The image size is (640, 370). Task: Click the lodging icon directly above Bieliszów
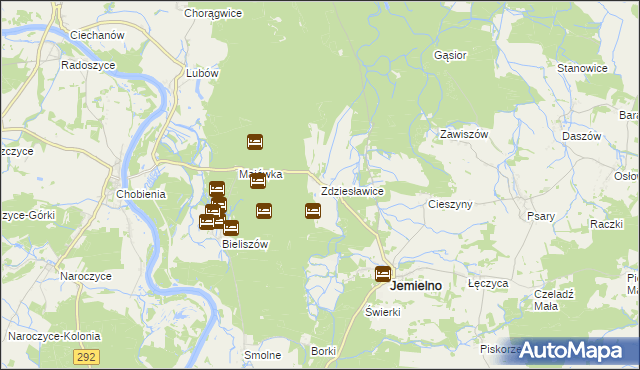pyautogui.click(x=231, y=228)
